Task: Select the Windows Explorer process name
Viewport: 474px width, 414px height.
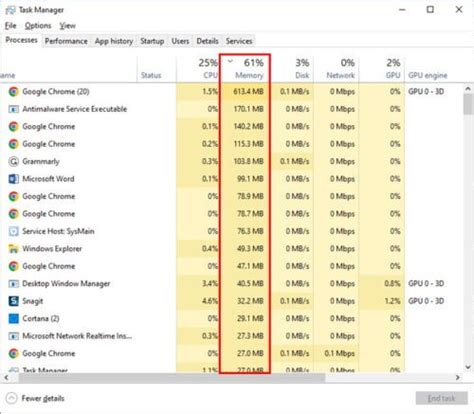Action: tap(52, 249)
